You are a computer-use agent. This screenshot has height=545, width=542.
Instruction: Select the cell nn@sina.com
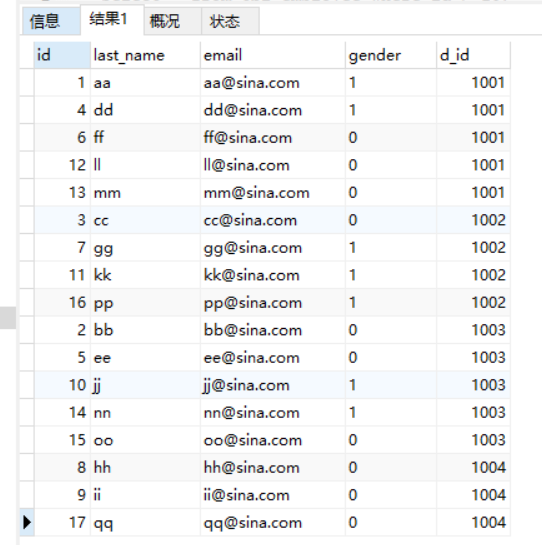pyautogui.click(x=273, y=413)
